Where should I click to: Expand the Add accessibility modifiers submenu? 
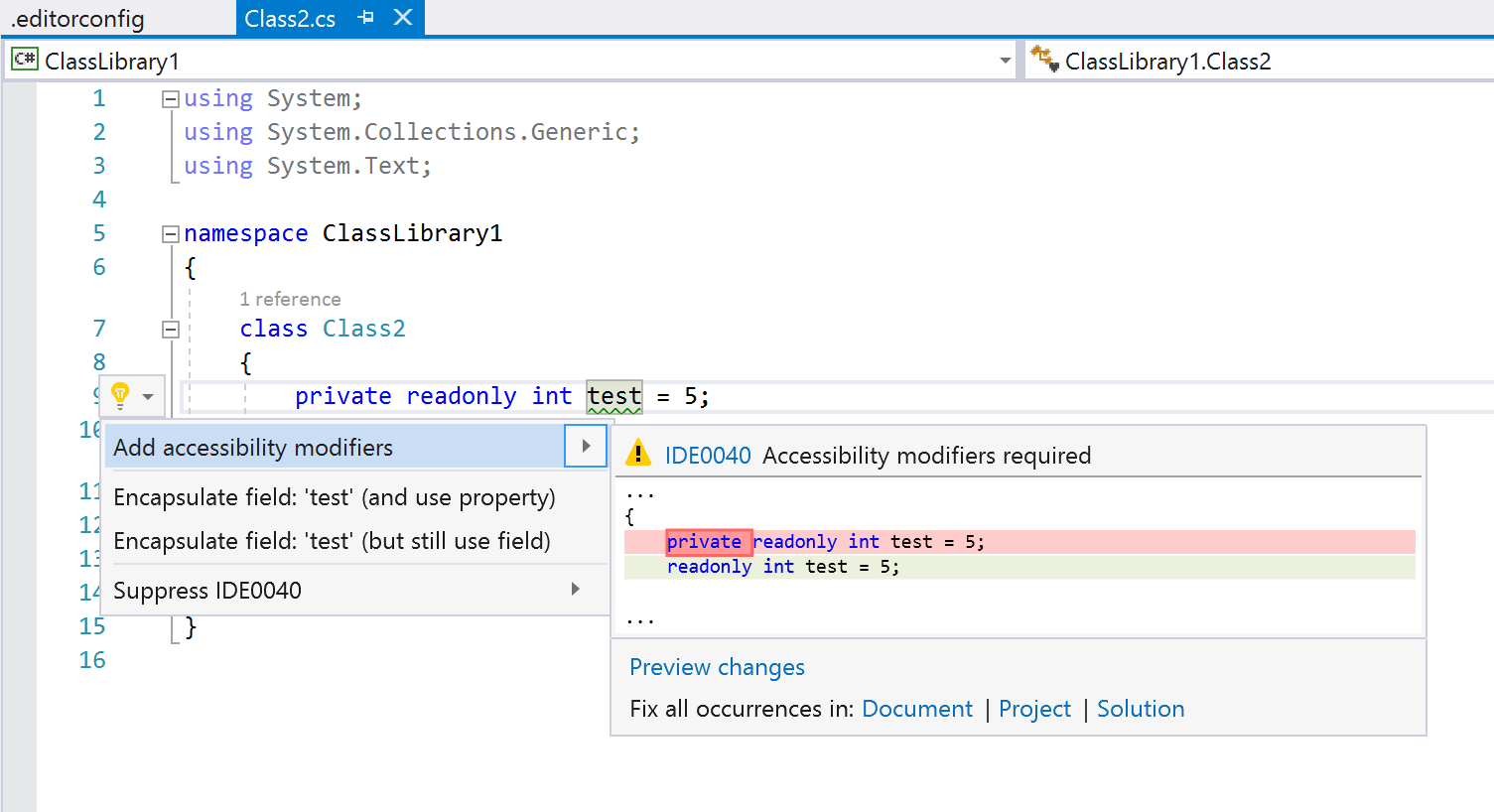585,446
